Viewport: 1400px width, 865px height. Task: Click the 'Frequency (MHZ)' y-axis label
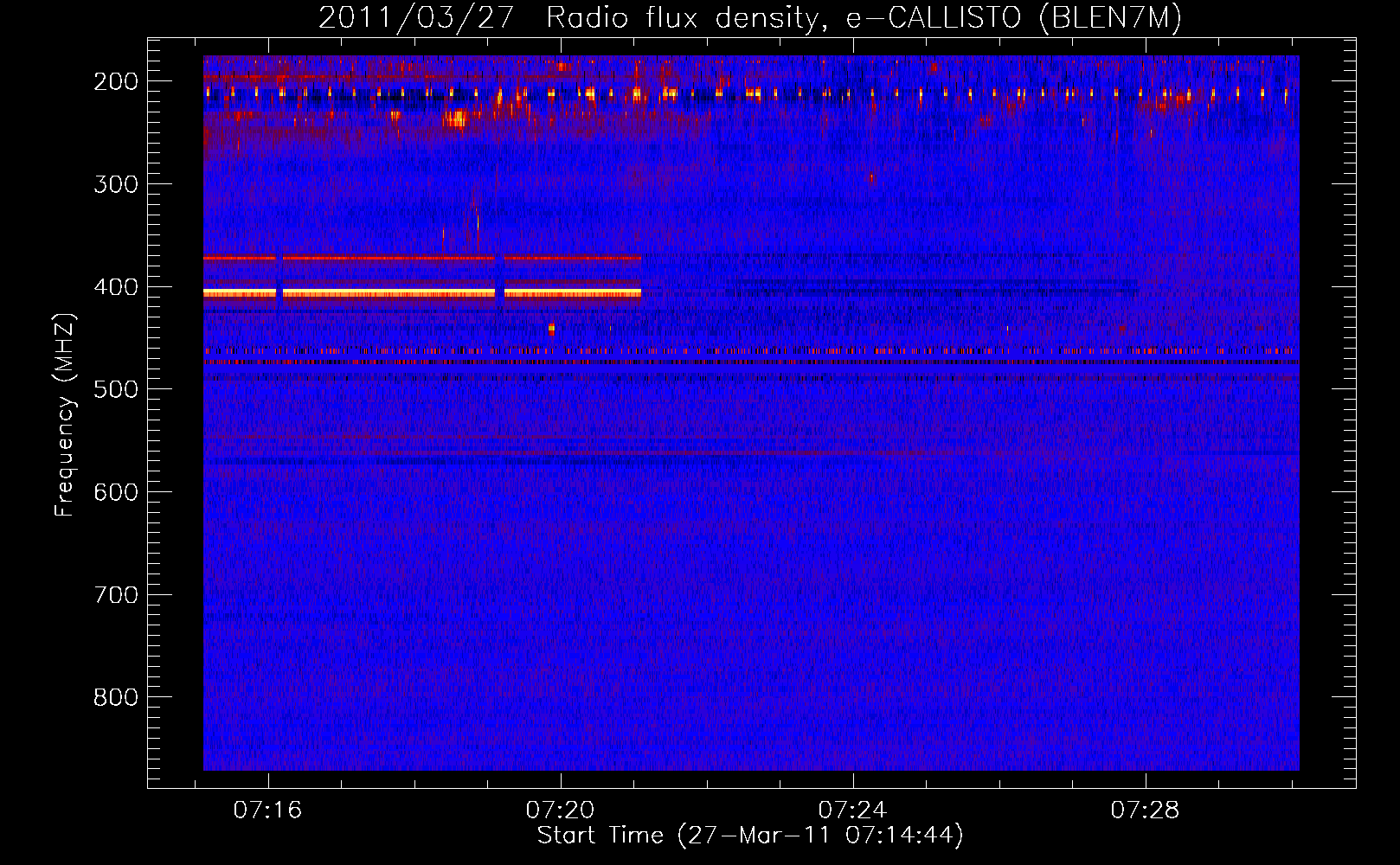pos(65,415)
